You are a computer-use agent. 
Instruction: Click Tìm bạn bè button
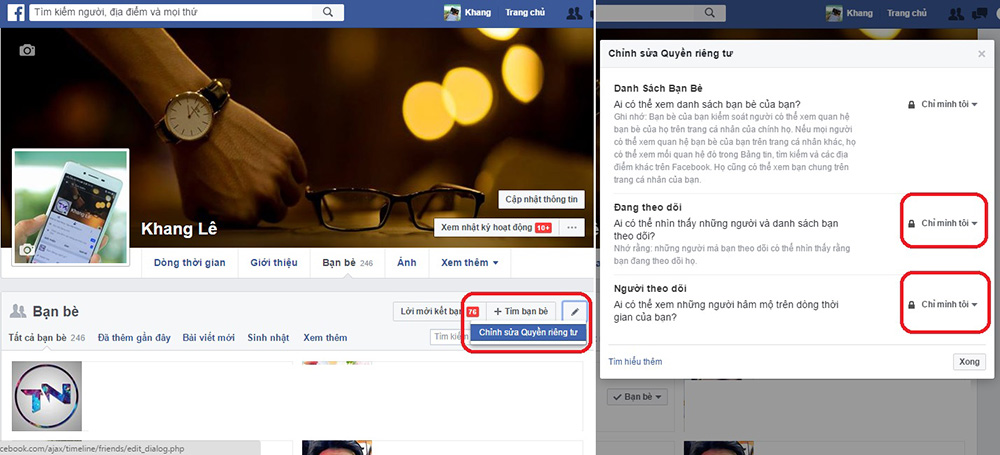point(521,311)
